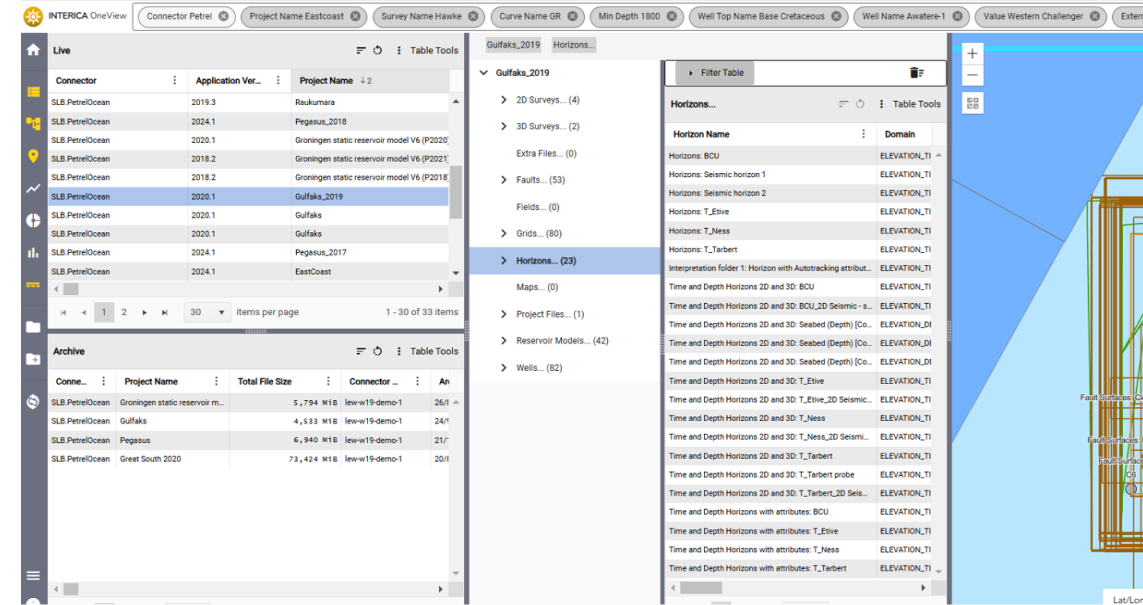Expand the Wells node in the tree
This screenshot has width=1143, height=605.
tap(504, 368)
